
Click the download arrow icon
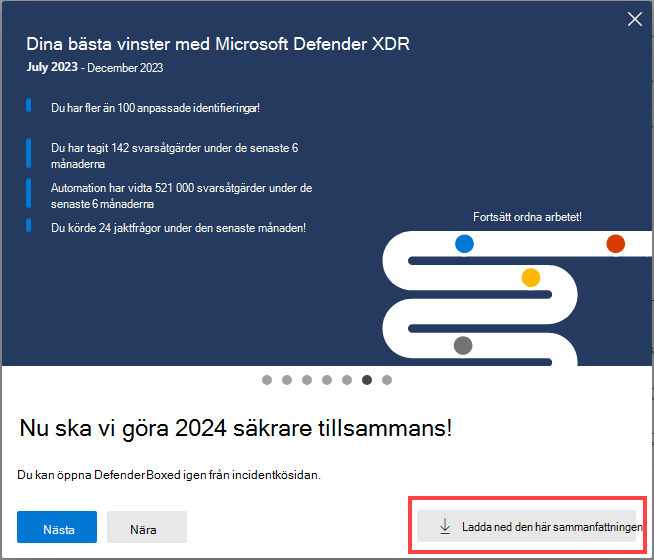[445, 526]
